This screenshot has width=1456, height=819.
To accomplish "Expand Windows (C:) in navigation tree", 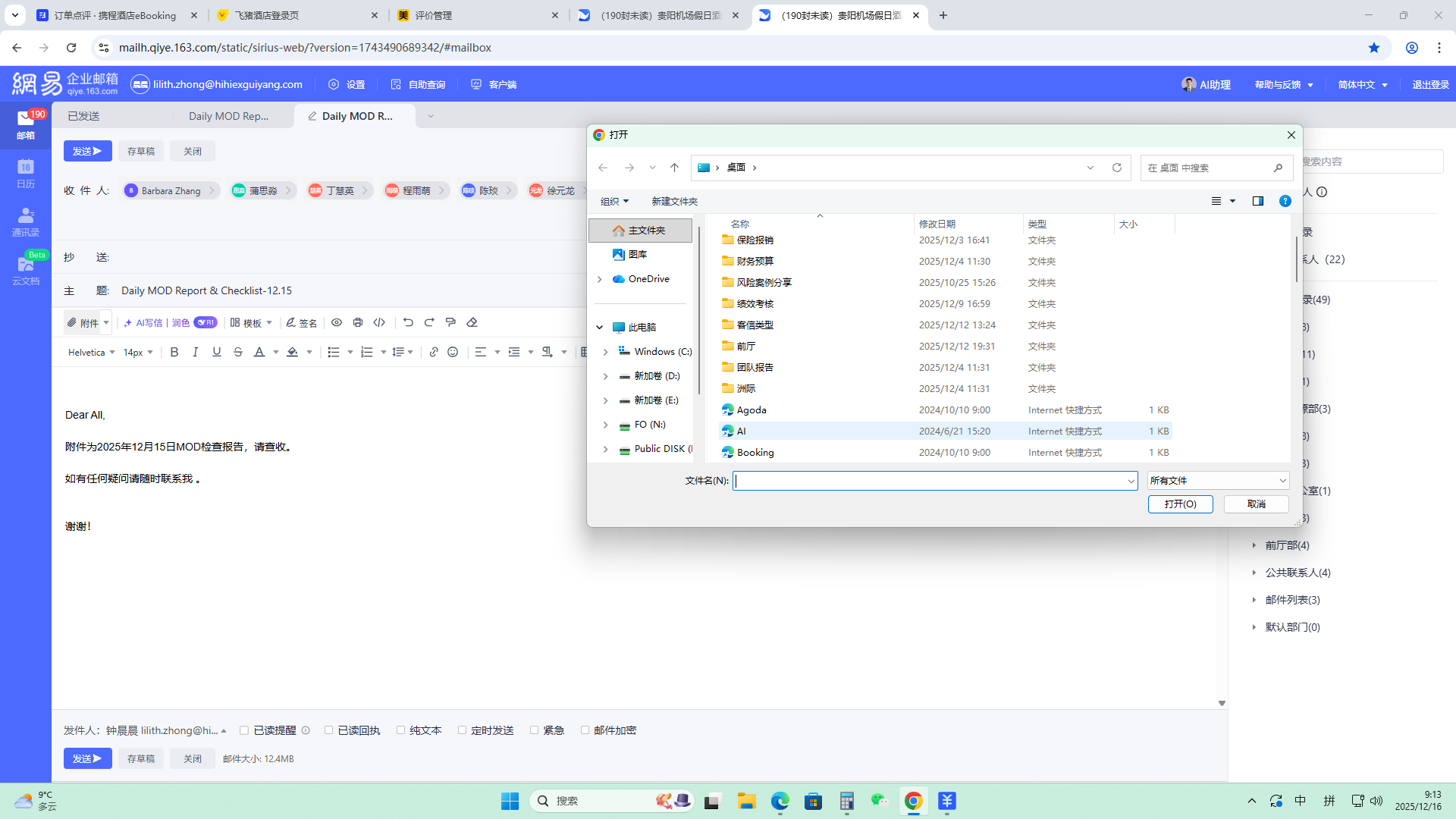I will point(605,352).
